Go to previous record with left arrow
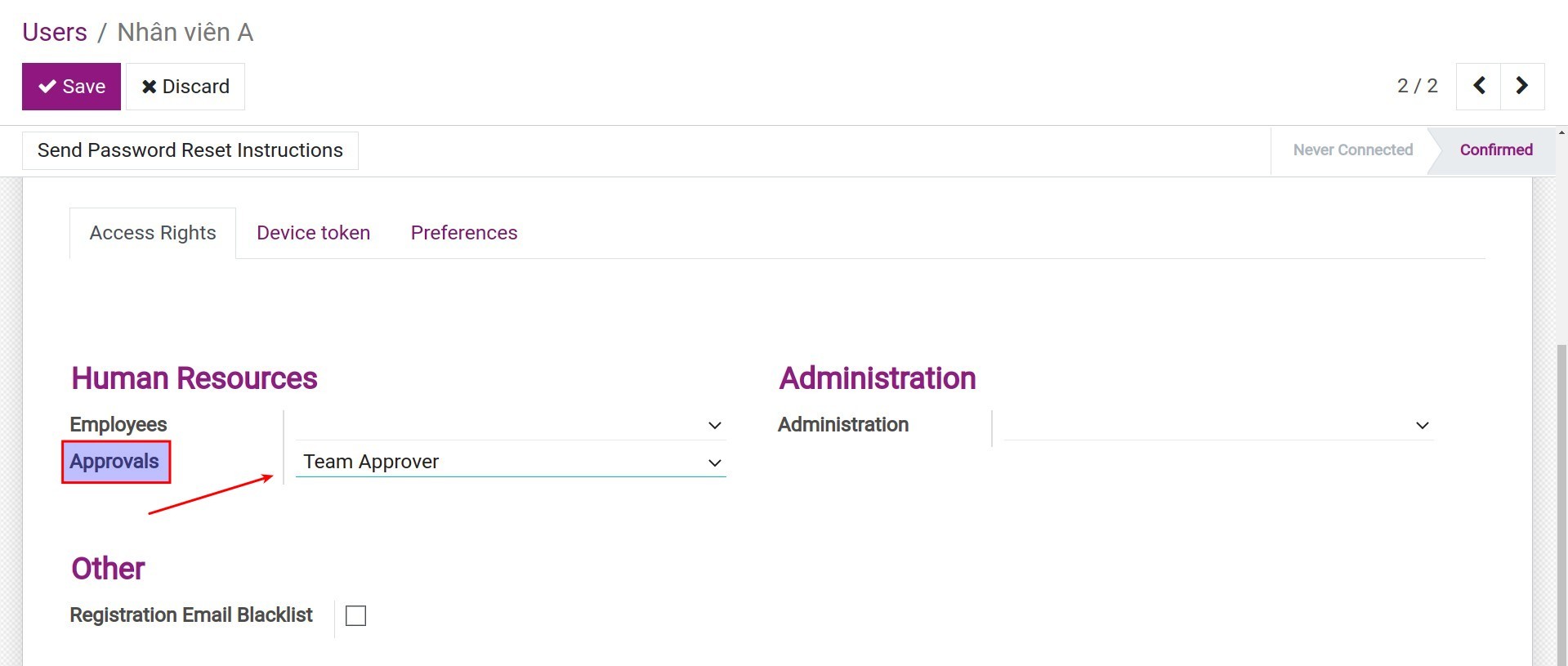This screenshot has width=1568, height=666. (1478, 85)
